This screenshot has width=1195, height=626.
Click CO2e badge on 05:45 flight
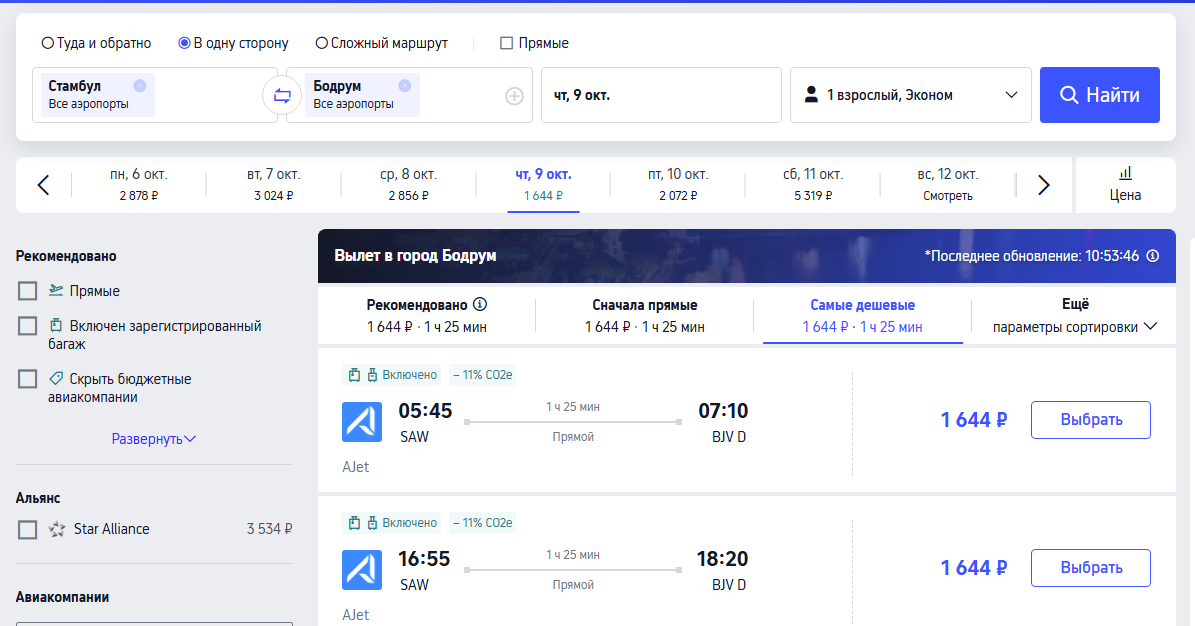point(482,374)
